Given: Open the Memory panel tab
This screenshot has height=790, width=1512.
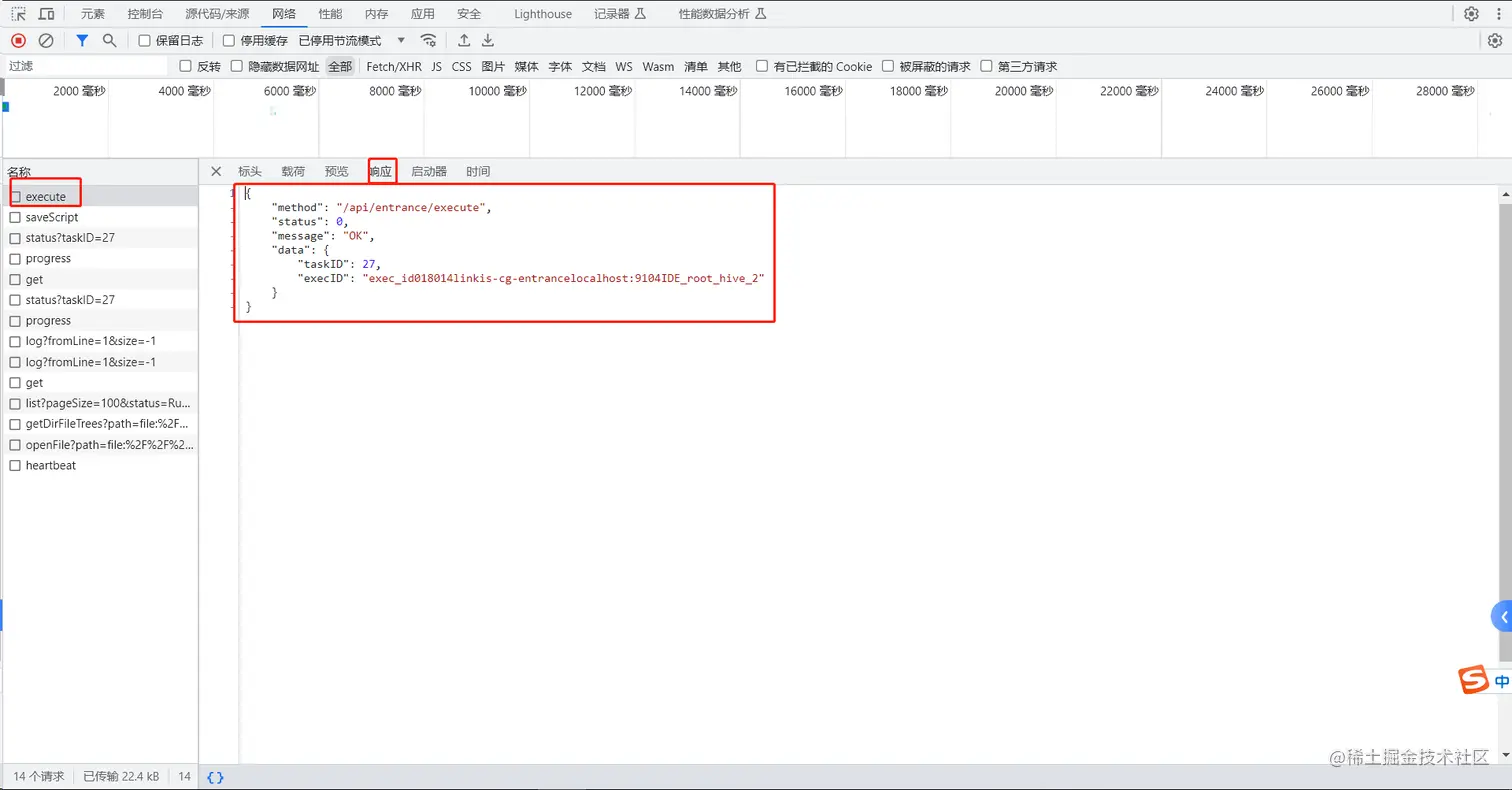Looking at the screenshot, I should click(376, 14).
